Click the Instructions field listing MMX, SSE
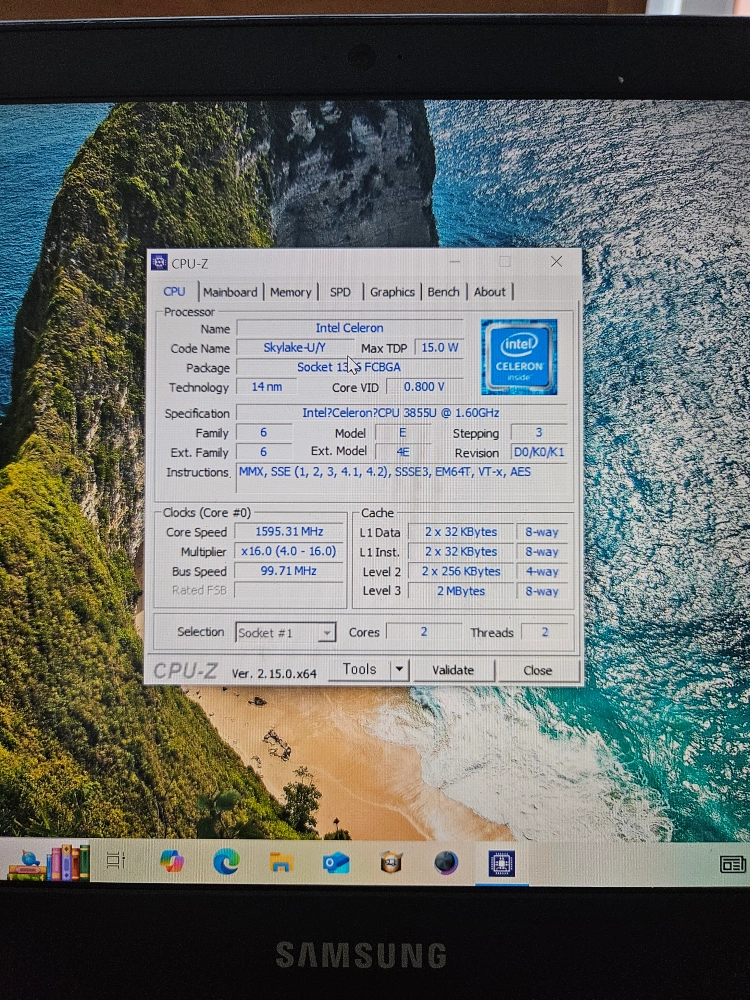The image size is (750, 1000). point(401,478)
